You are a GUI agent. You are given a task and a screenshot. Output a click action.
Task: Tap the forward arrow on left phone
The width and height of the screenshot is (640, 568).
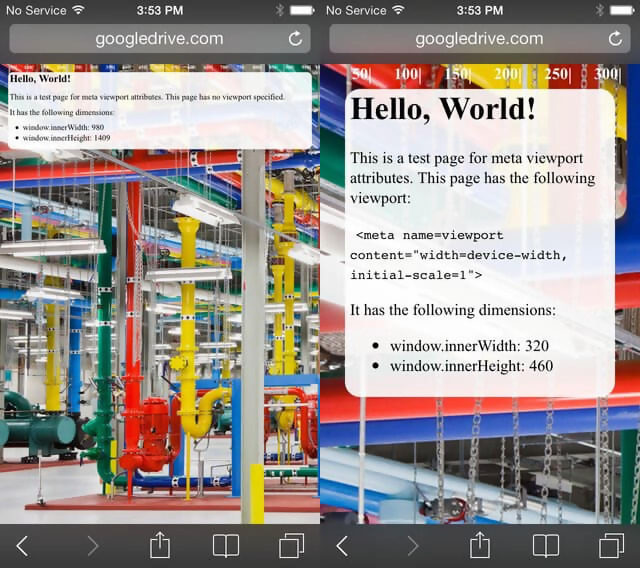[x=93, y=546]
